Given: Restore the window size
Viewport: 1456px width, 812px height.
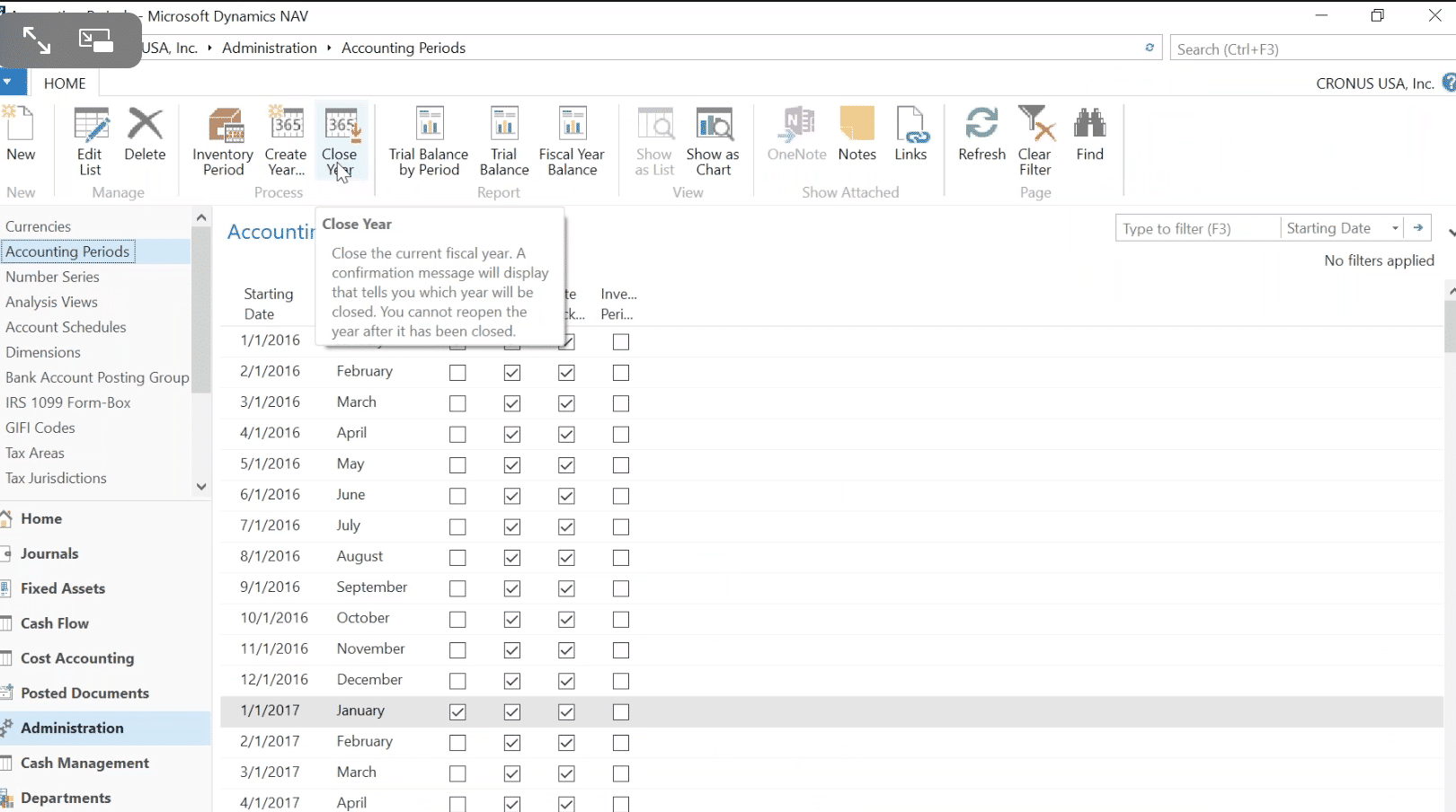Looking at the screenshot, I should 1378,15.
